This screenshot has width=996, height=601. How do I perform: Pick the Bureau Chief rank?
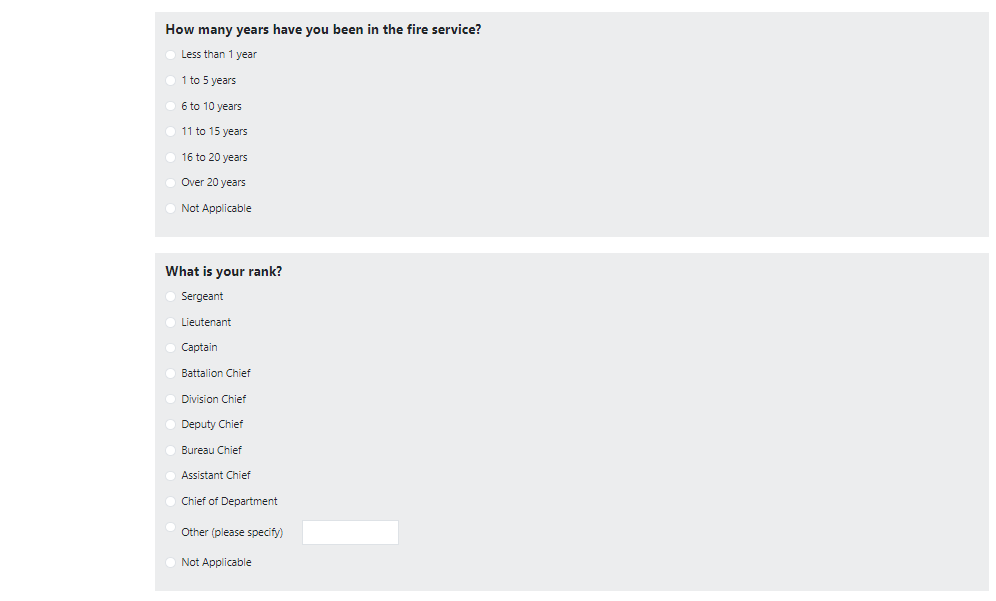[x=171, y=450]
